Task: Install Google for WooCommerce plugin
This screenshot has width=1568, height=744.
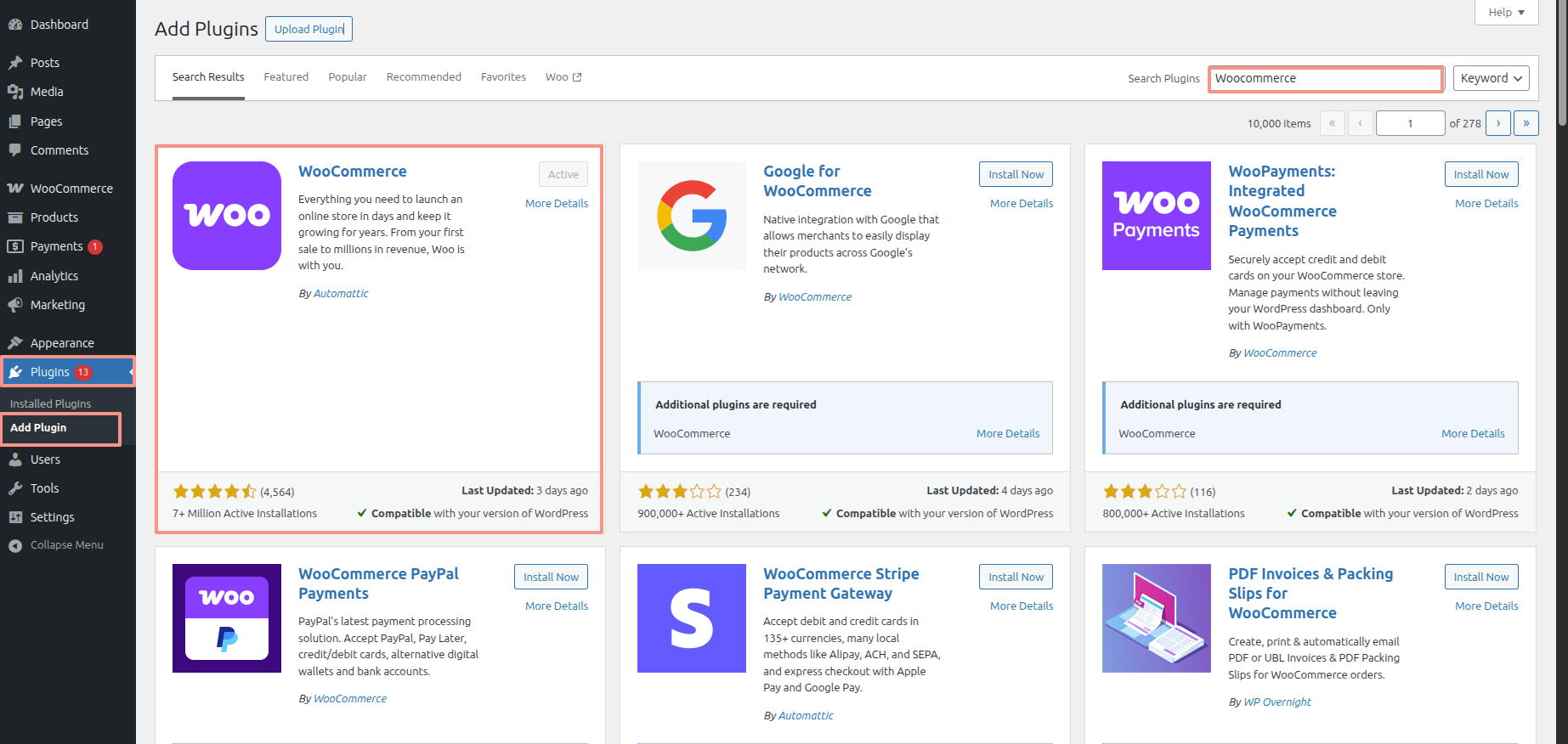Action: [x=1016, y=174]
